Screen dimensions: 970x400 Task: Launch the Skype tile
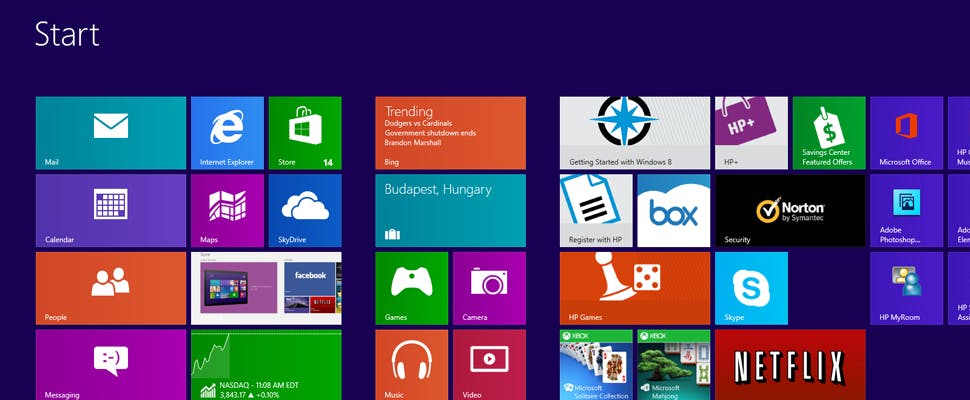pyautogui.click(x=752, y=288)
